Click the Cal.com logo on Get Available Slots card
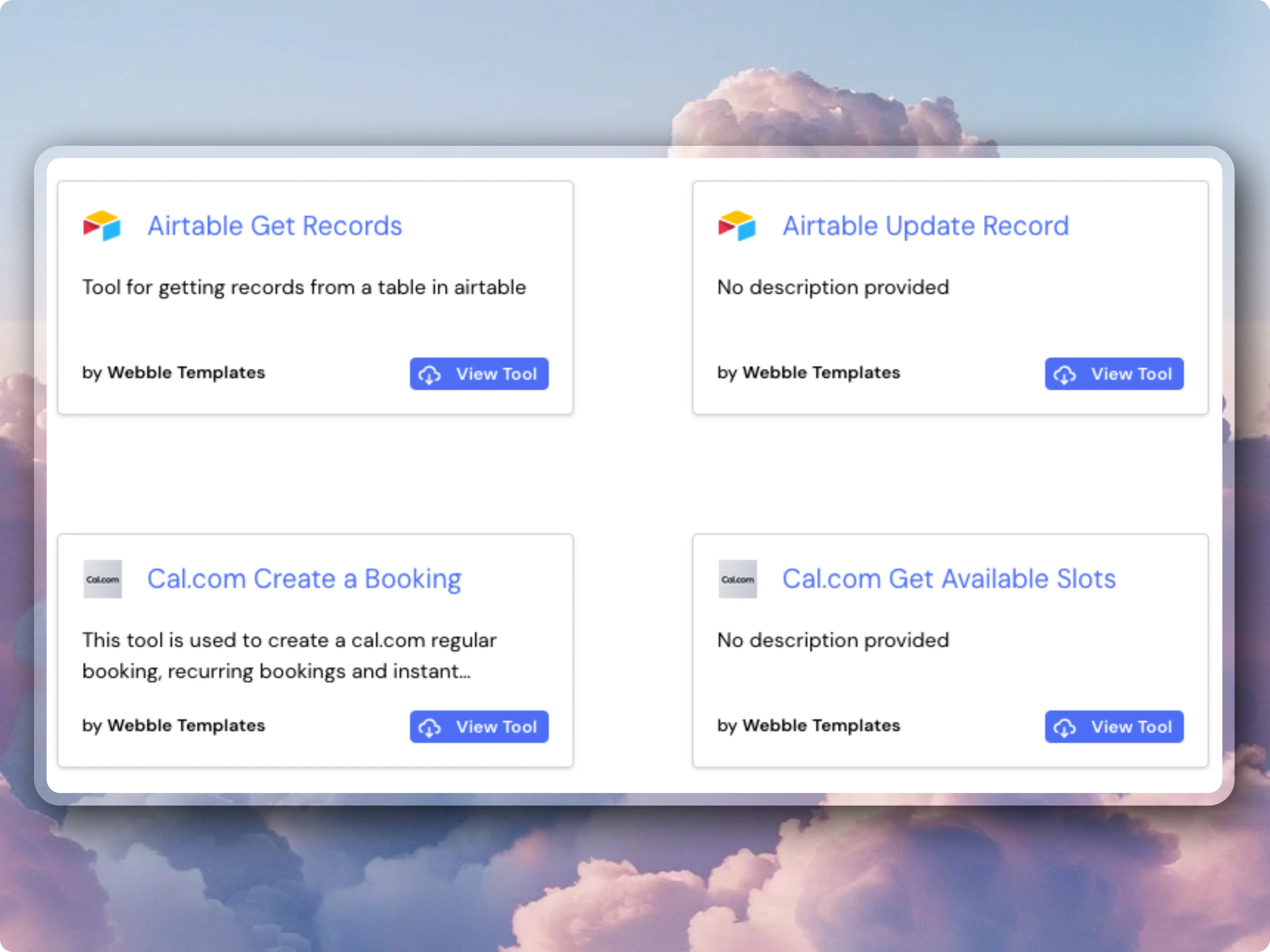 coord(738,579)
